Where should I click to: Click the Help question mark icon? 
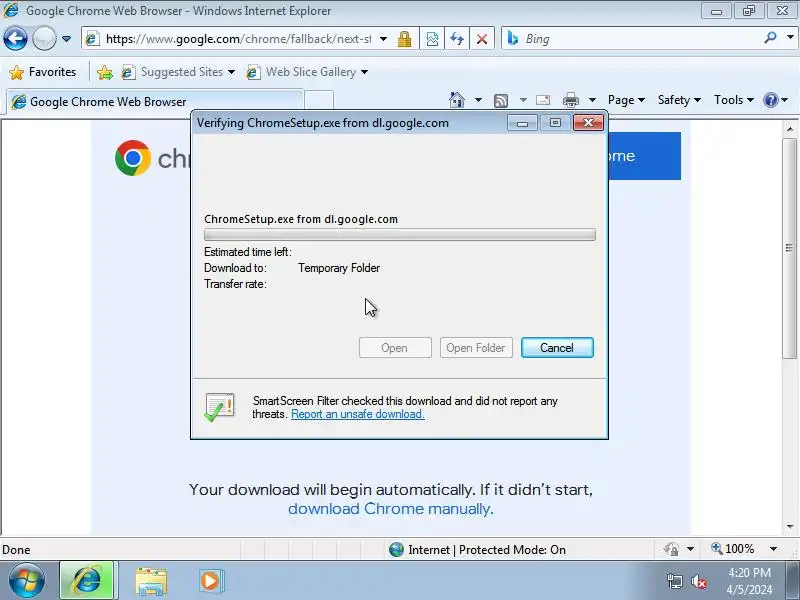pyautogui.click(x=771, y=100)
